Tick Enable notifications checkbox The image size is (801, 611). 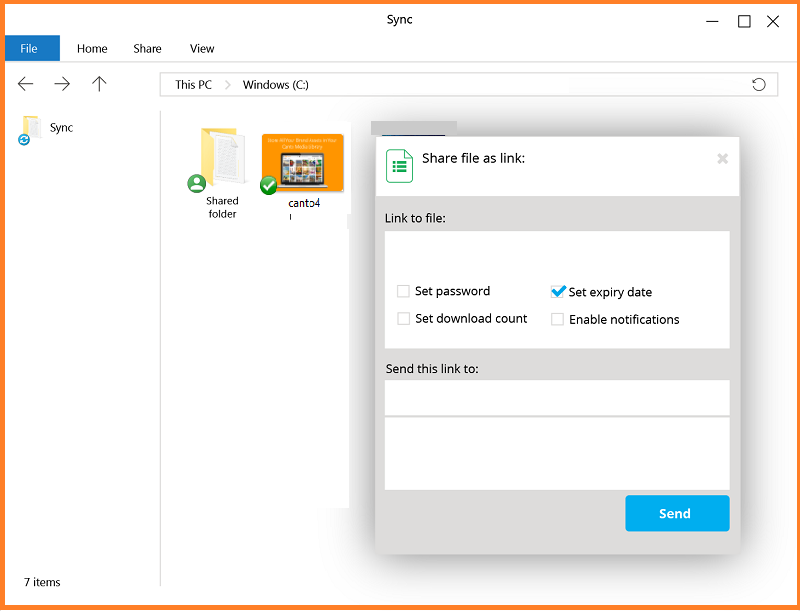click(557, 319)
